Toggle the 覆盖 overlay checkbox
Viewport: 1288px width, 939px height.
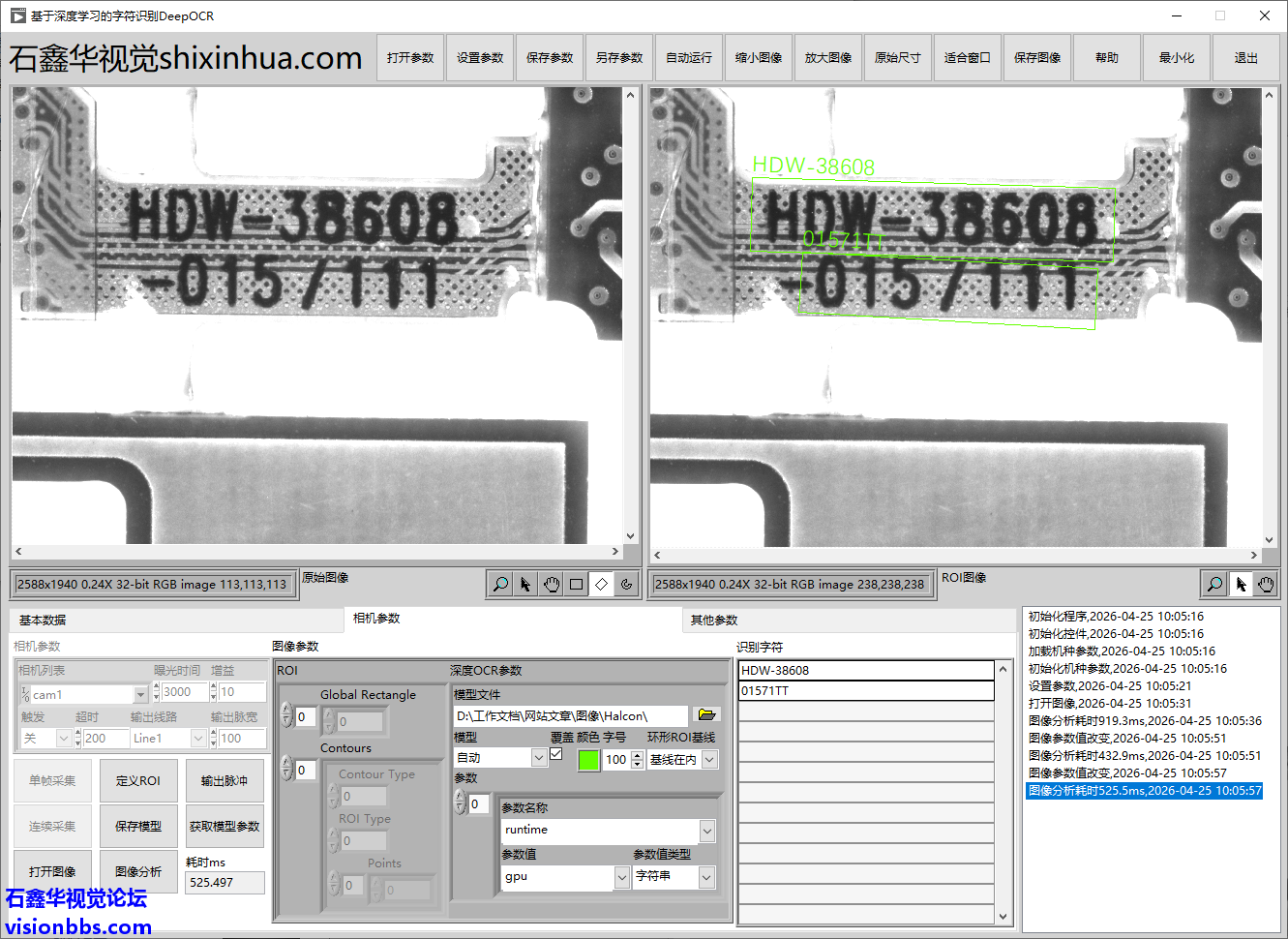pyautogui.click(x=556, y=754)
